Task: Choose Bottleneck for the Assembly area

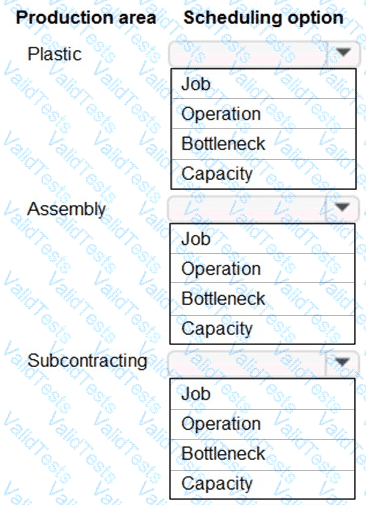Action: (x=263, y=299)
